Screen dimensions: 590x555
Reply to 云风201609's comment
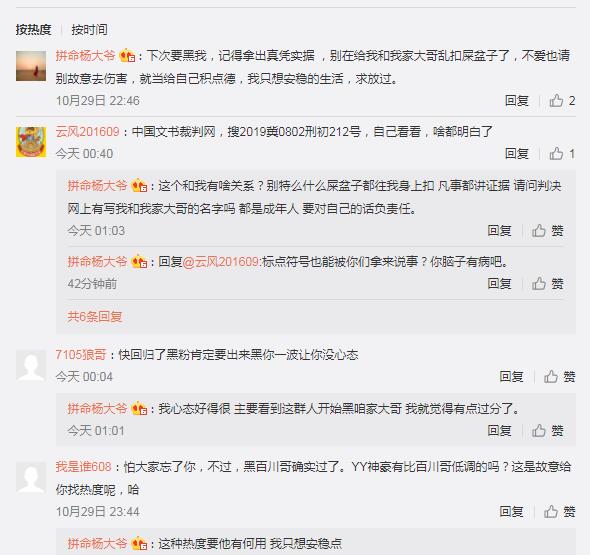click(x=517, y=154)
